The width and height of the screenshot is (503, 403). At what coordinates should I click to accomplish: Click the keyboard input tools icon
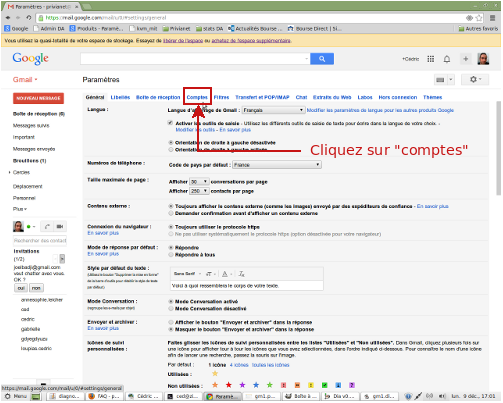point(440,80)
